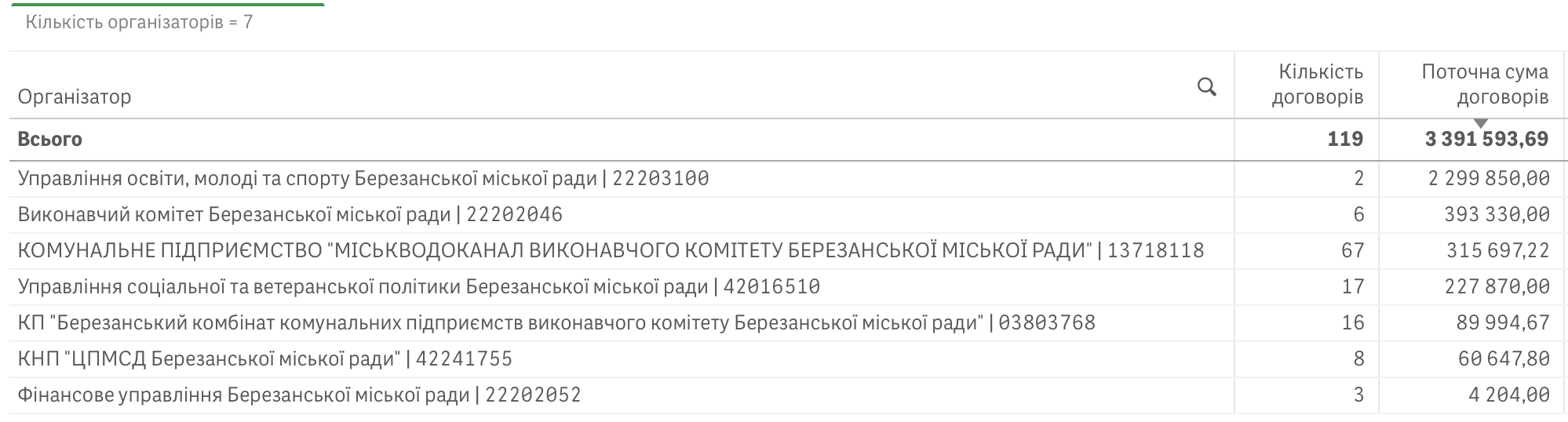The width and height of the screenshot is (1568, 422).
Task: Click total sum 3 391 593,69
Action: click(1486, 140)
